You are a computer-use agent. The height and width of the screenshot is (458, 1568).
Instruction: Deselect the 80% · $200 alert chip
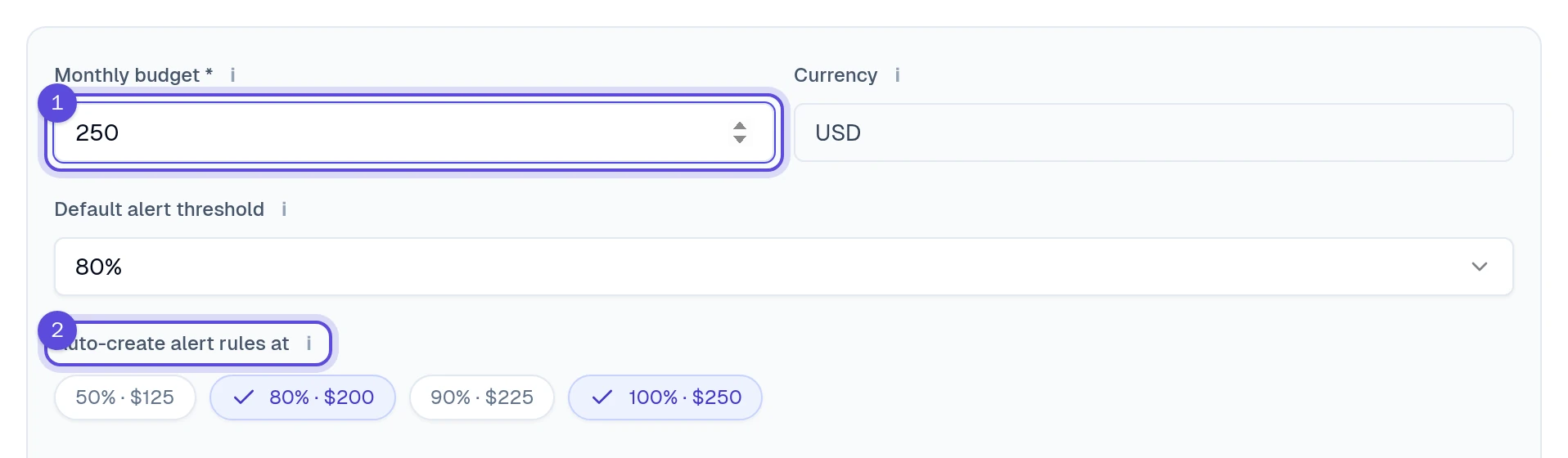(303, 397)
